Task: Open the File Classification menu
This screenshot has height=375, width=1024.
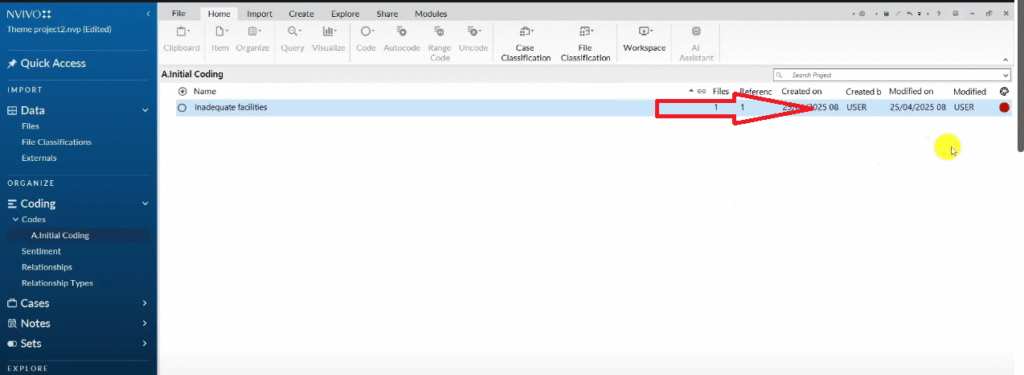Action: (585, 43)
